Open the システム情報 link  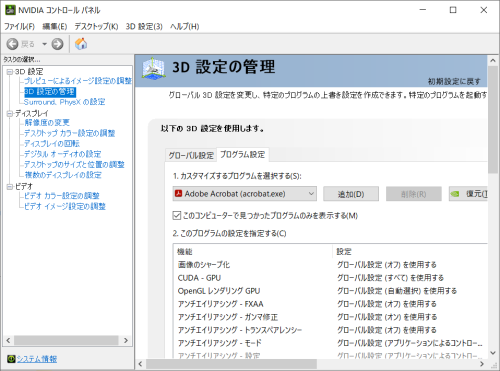(x=37, y=359)
